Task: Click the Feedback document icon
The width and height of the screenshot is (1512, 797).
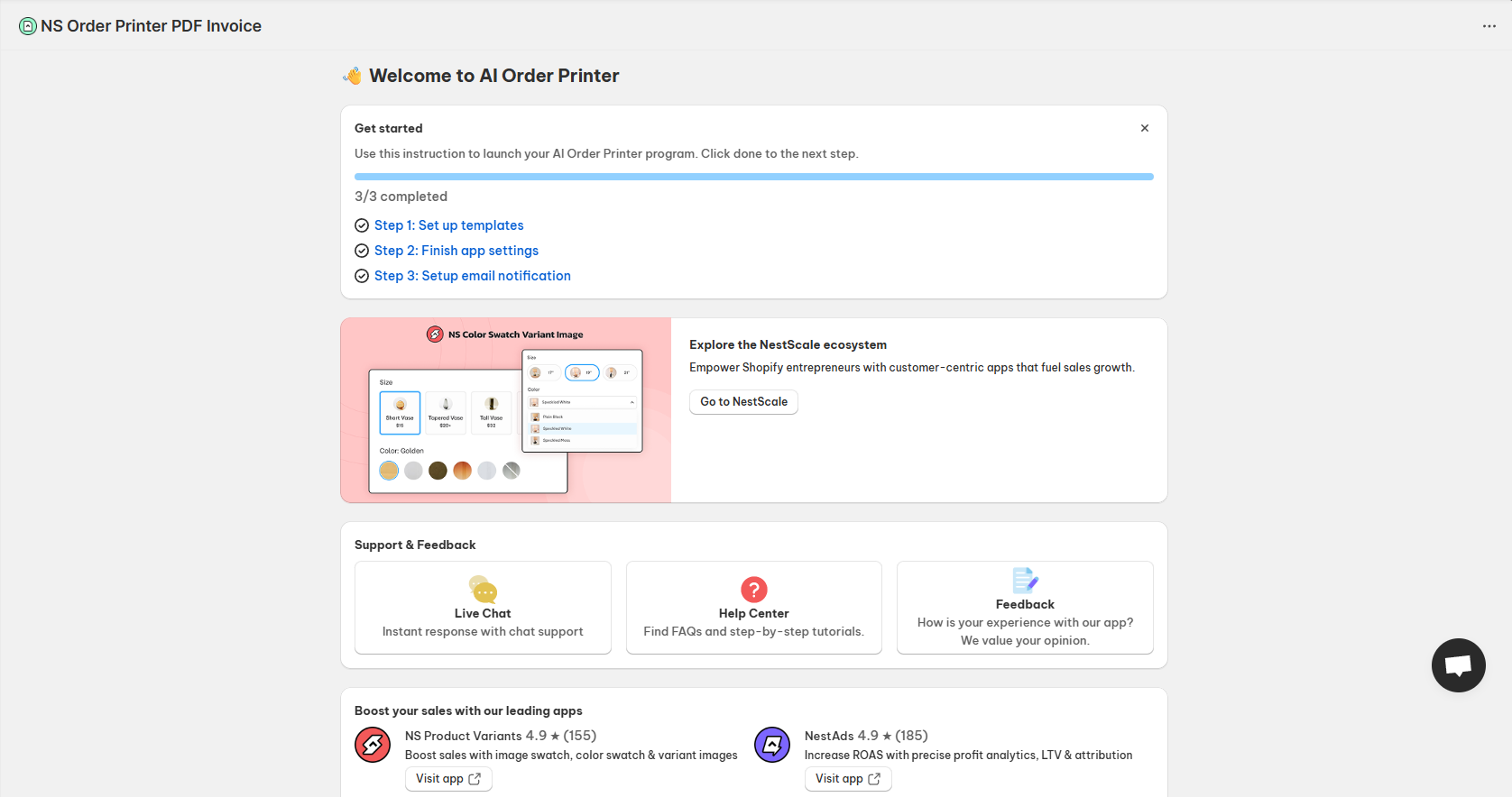Action: [1025, 581]
